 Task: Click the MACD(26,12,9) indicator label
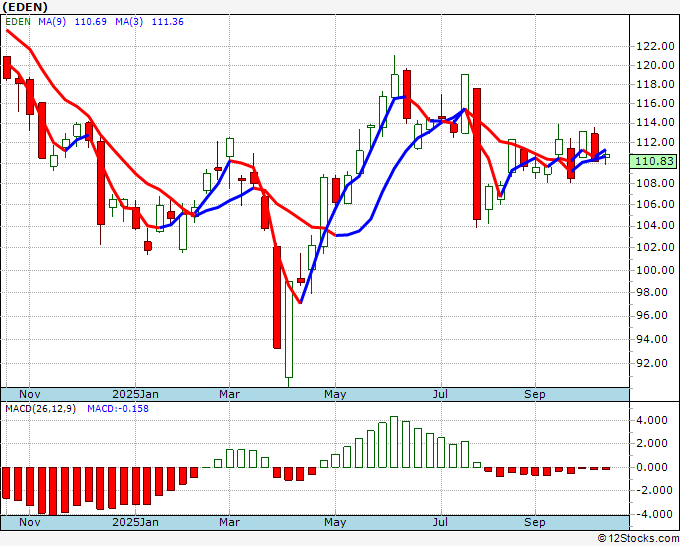point(40,409)
